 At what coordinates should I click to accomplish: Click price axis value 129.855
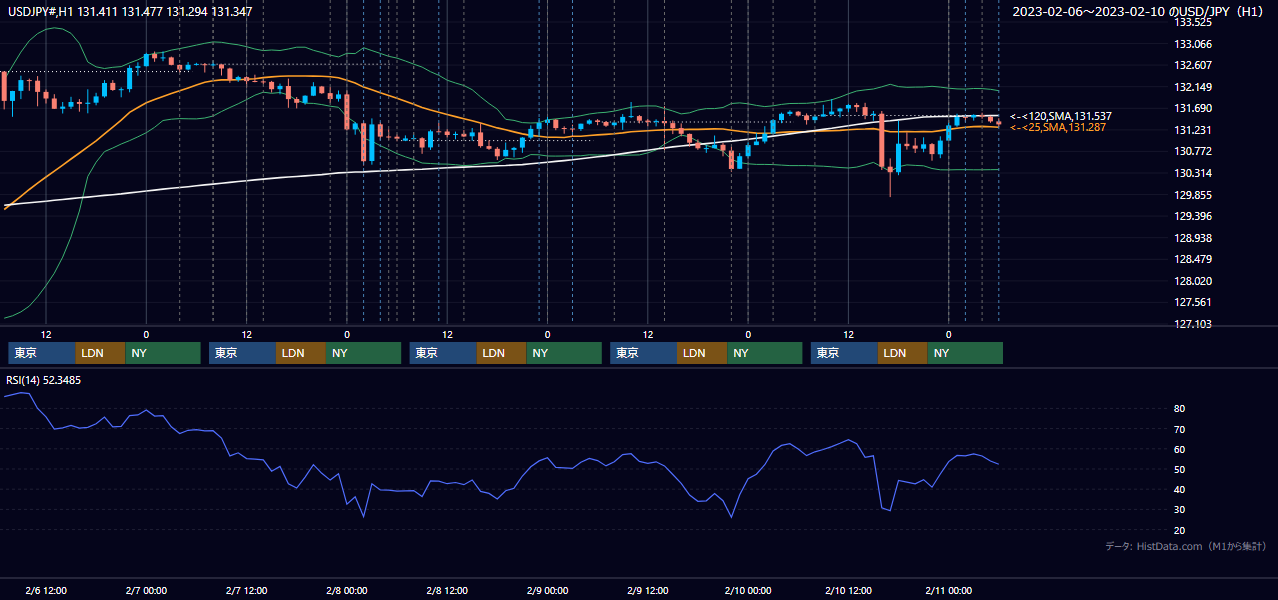click(1192, 195)
